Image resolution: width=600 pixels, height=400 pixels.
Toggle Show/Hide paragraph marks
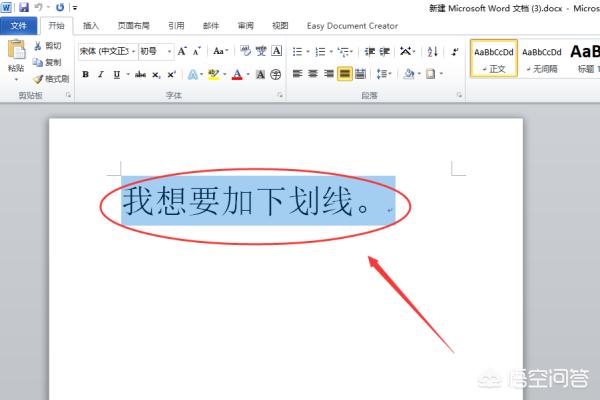coord(455,51)
